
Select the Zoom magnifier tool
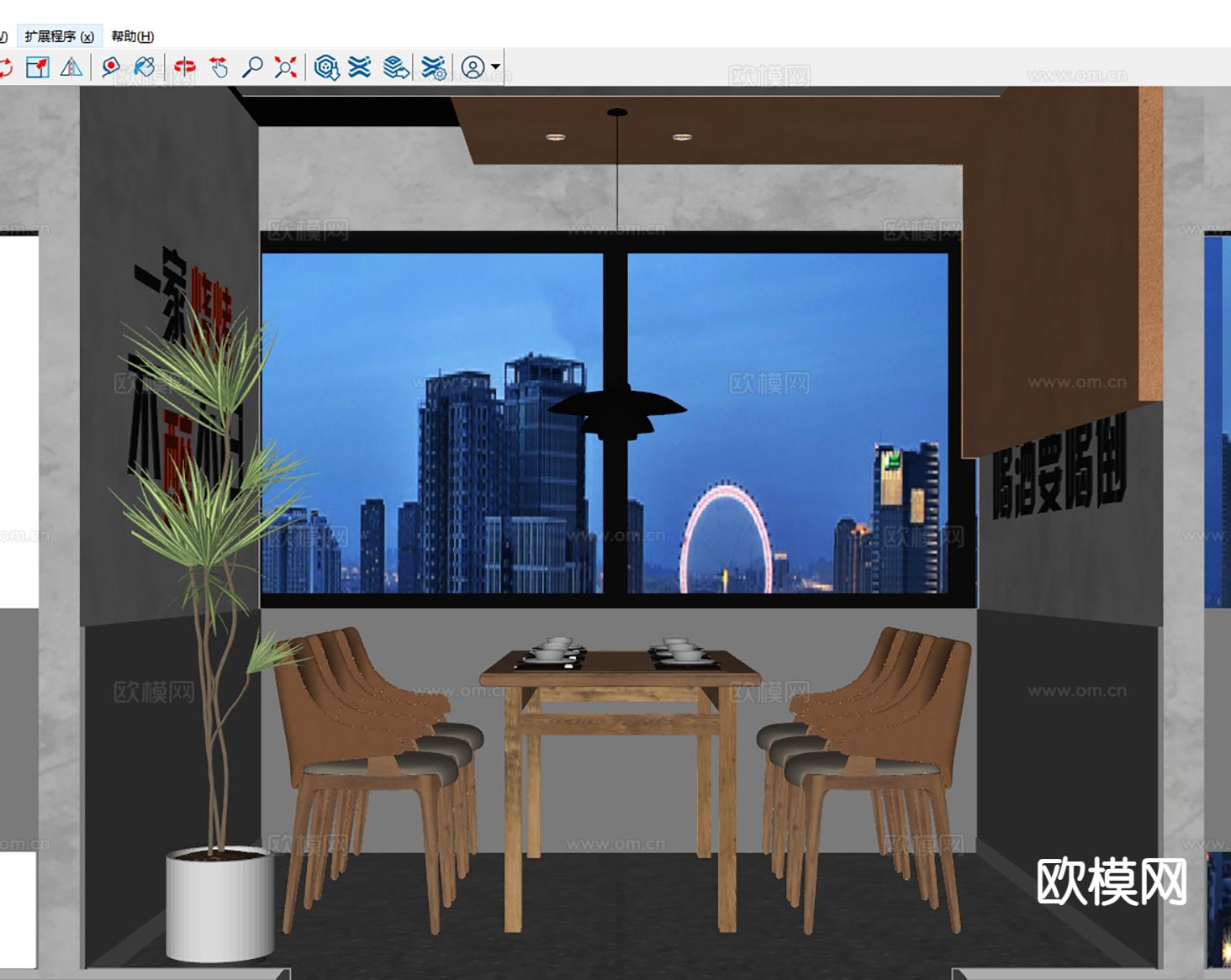(251, 67)
